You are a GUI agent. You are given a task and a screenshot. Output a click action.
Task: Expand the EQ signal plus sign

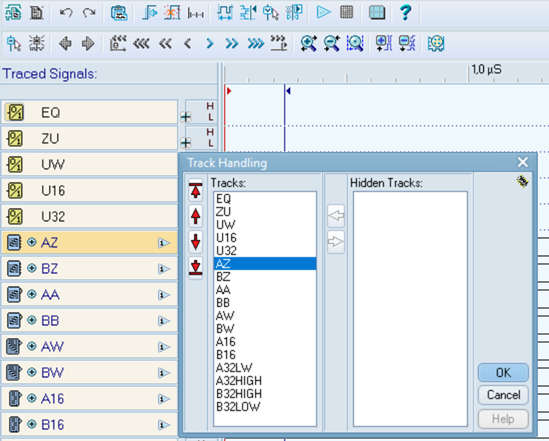click(x=186, y=117)
